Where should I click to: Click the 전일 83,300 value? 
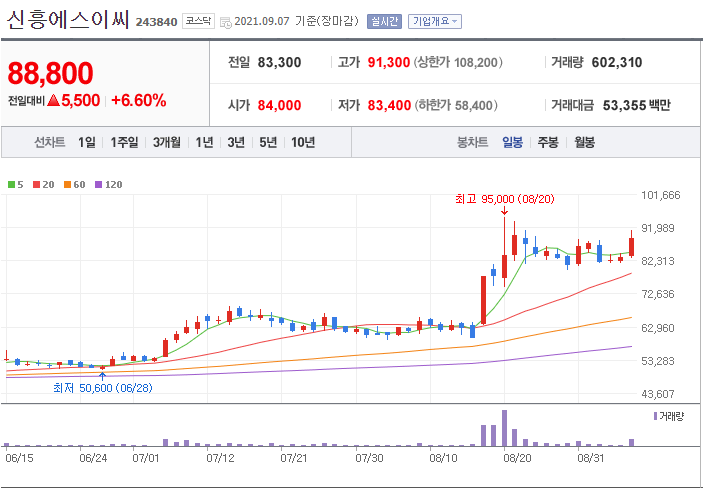coord(279,62)
